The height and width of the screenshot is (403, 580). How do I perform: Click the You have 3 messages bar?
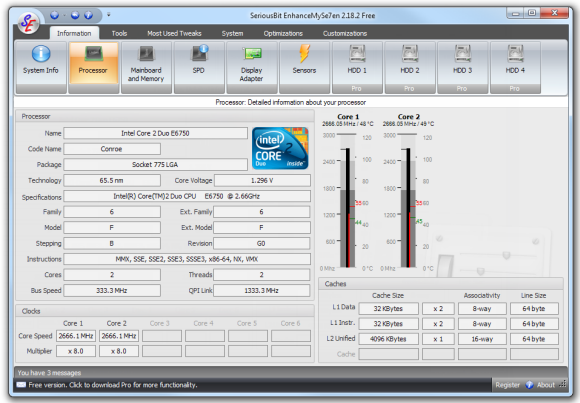point(49,373)
